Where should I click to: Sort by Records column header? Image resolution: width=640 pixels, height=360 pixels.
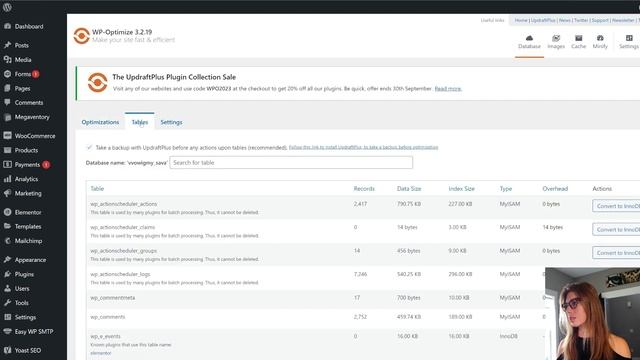(x=364, y=189)
